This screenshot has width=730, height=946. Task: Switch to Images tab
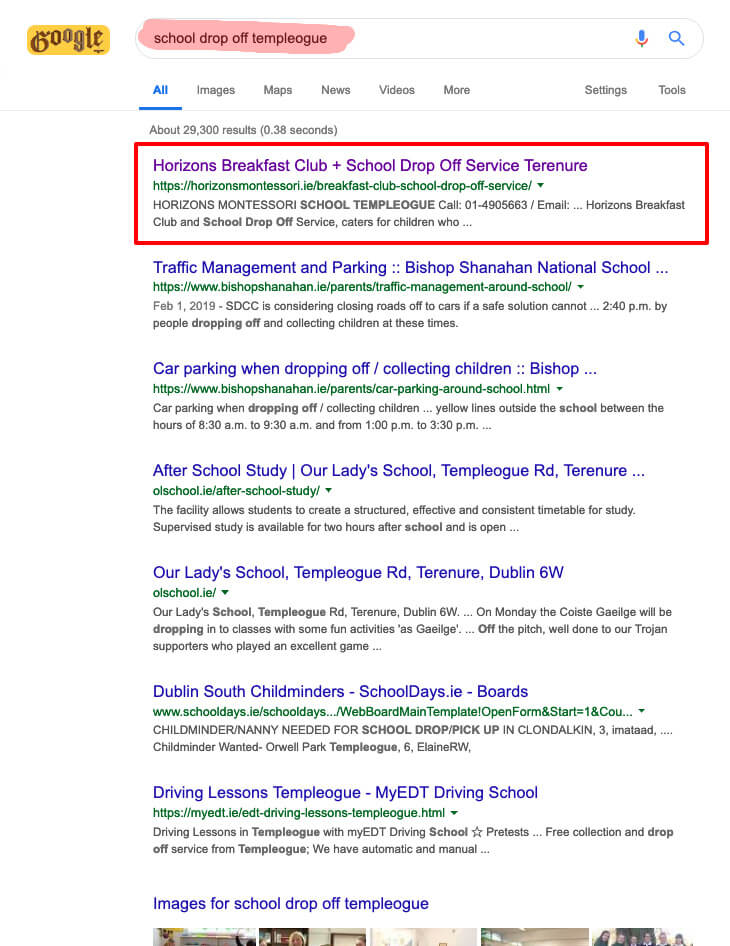(x=215, y=90)
